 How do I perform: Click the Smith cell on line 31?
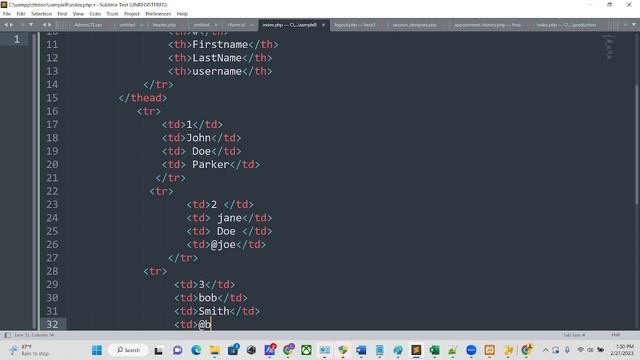(x=217, y=311)
